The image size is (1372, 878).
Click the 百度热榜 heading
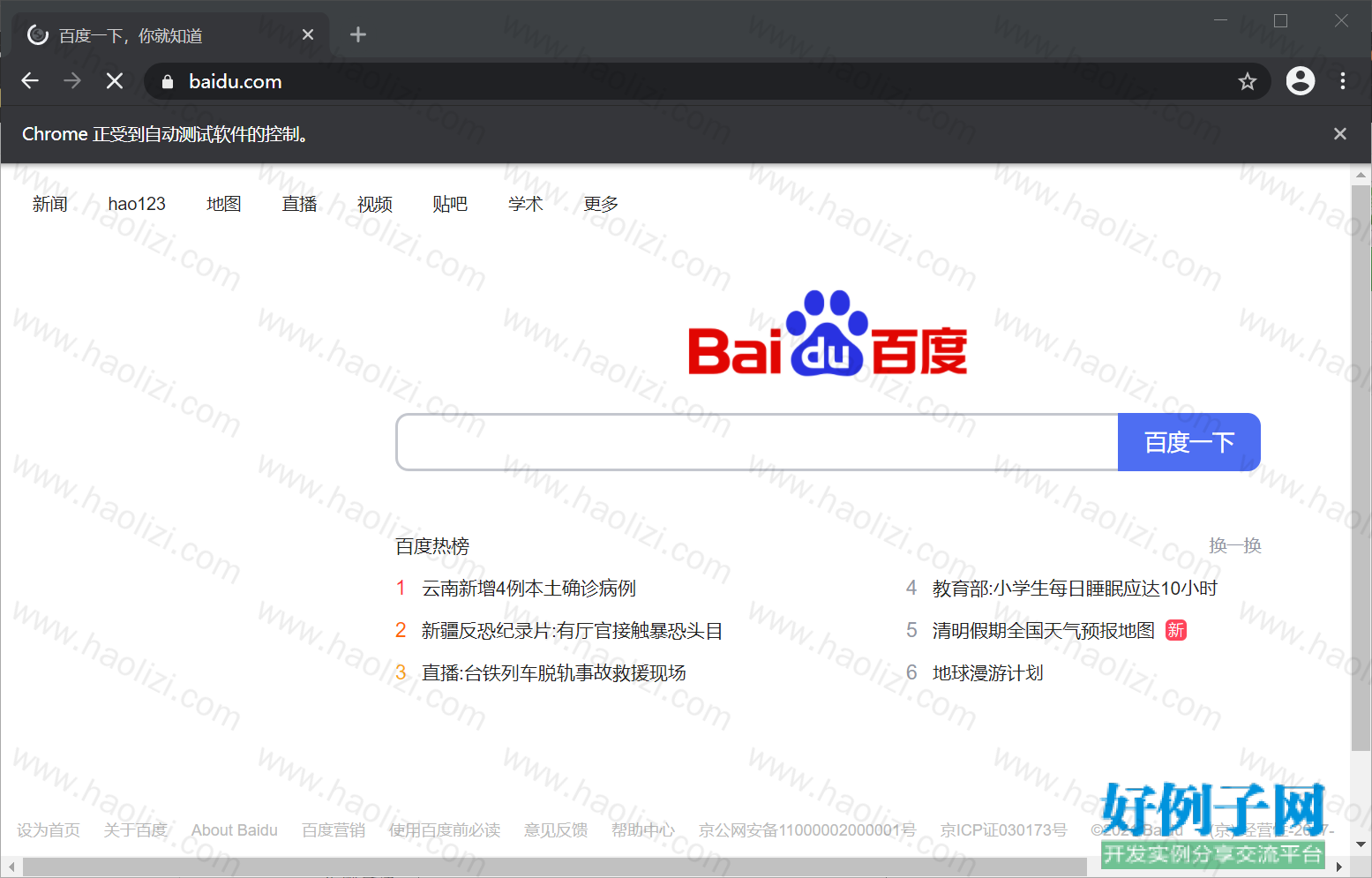pyautogui.click(x=432, y=546)
